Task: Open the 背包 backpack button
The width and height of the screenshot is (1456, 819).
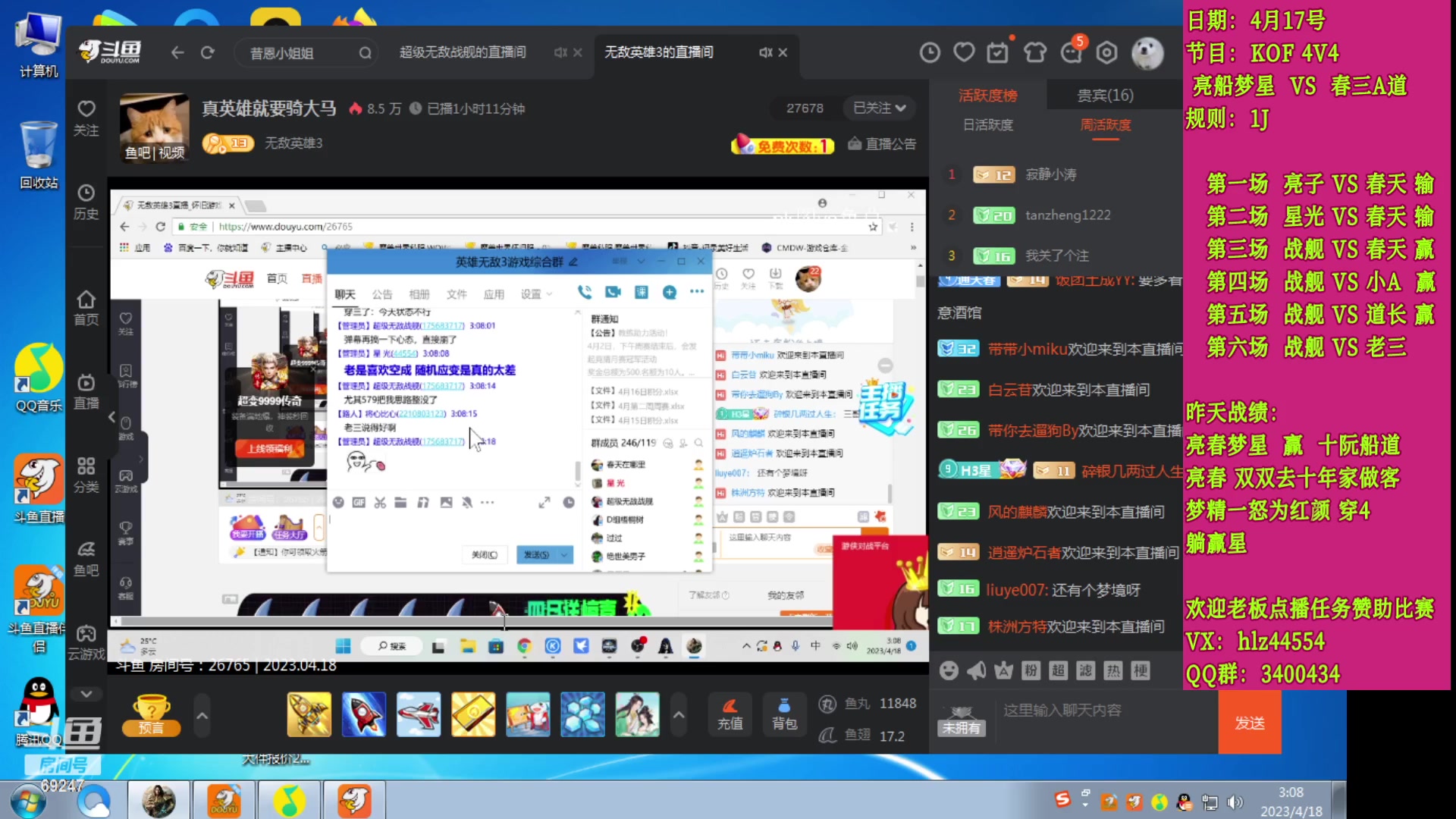Action: point(784,714)
